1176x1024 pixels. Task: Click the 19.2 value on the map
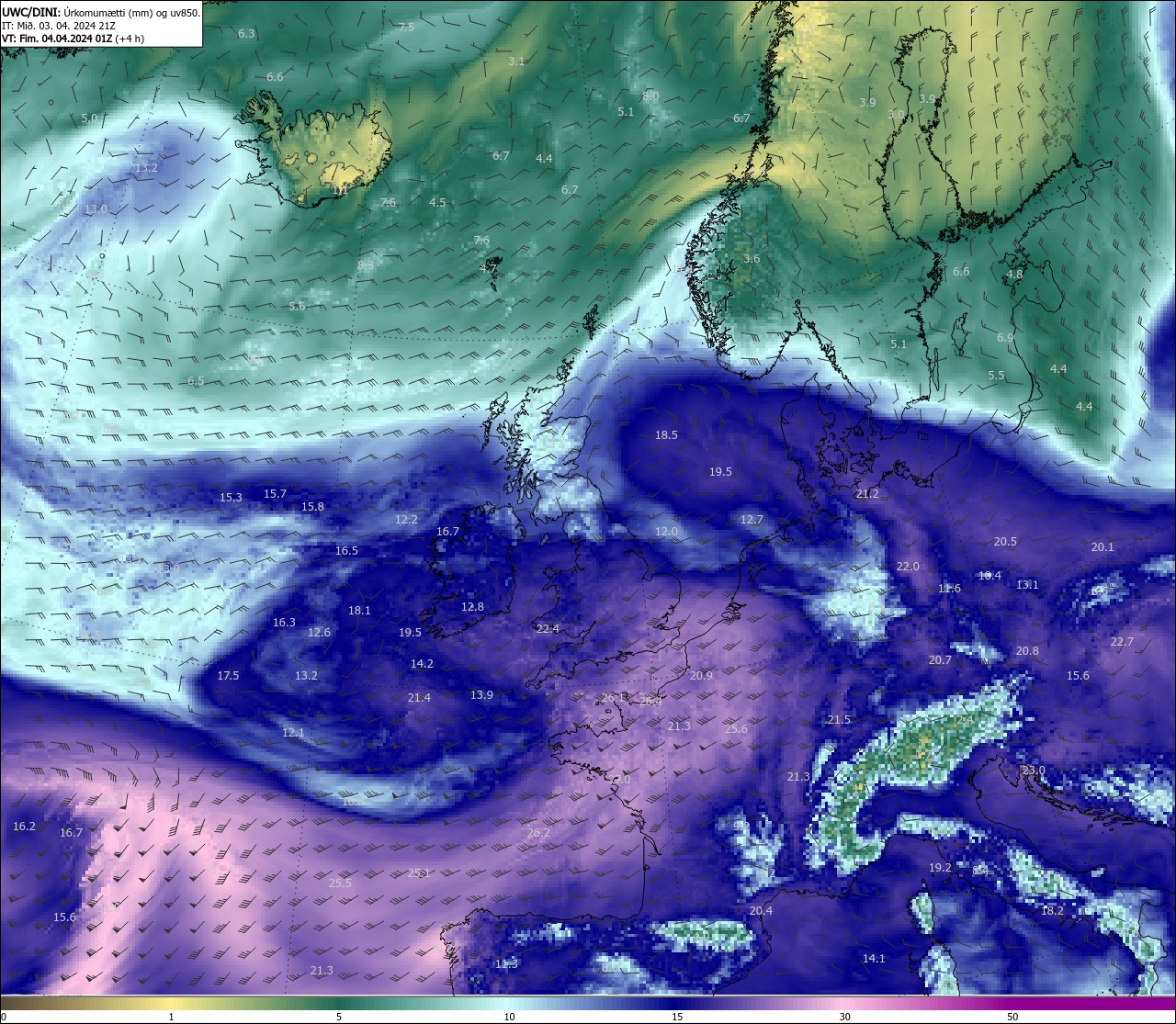pyautogui.click(x=940, y=868)
